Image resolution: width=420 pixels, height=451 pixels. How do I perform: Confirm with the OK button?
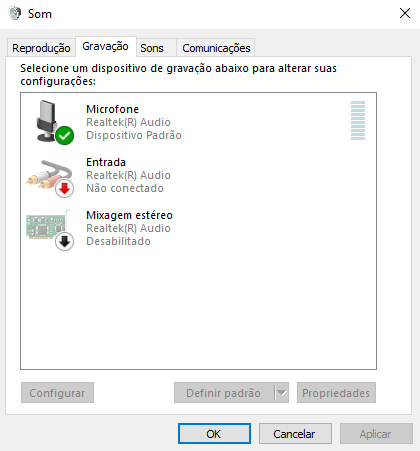[214, 434]
